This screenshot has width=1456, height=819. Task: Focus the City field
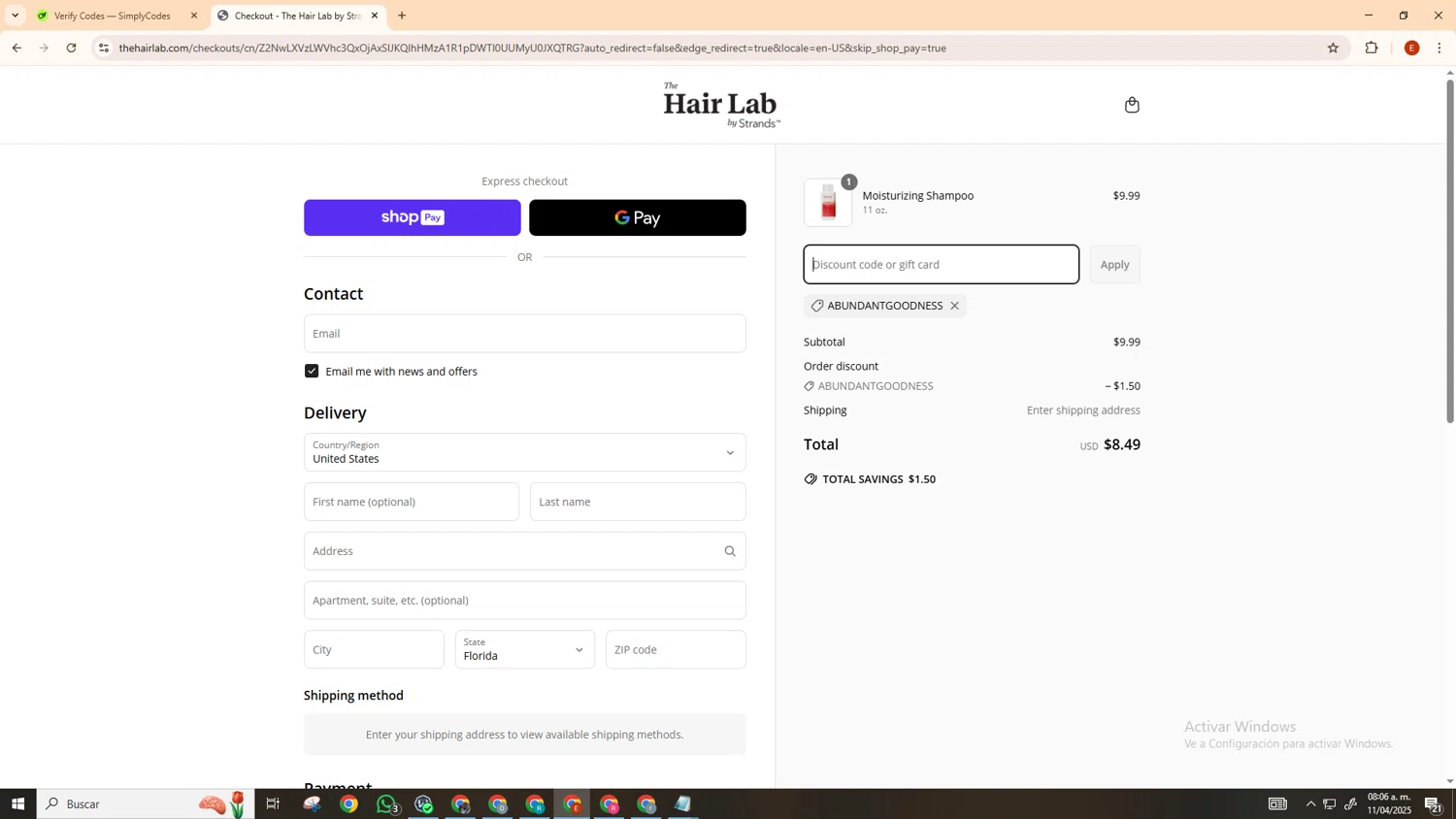pos(374,649)
